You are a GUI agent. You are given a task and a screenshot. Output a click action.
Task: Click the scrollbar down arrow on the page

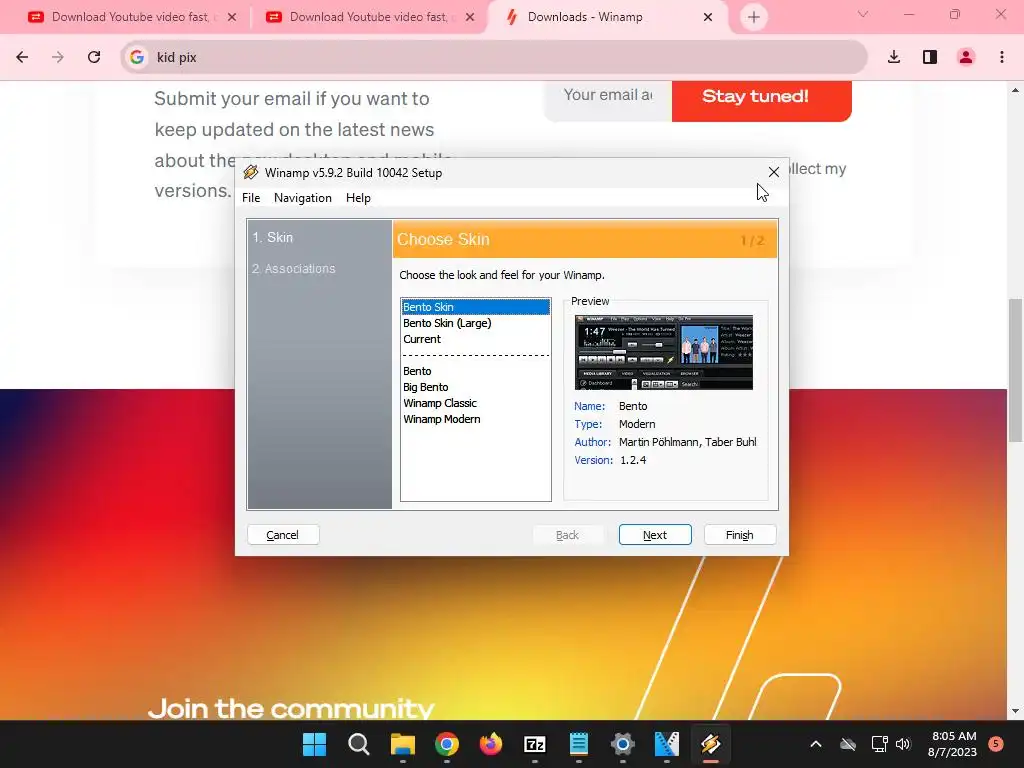click(x=1015, y=711)
